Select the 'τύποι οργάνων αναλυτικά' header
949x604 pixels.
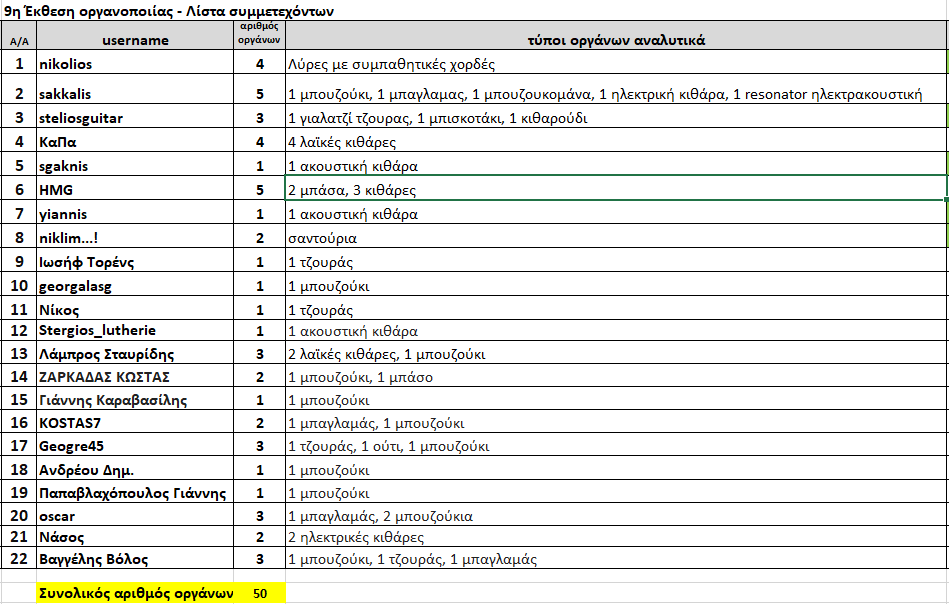point(616,41)
